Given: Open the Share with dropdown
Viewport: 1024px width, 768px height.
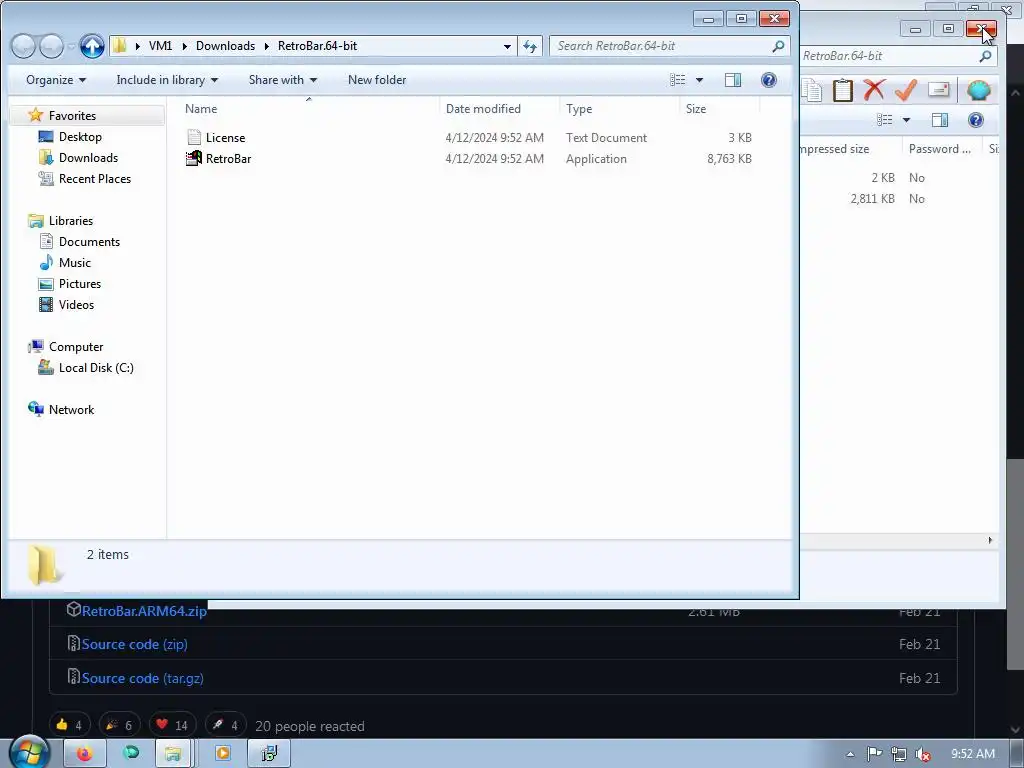Looking at the screenshot, I should tap(283, 80).
